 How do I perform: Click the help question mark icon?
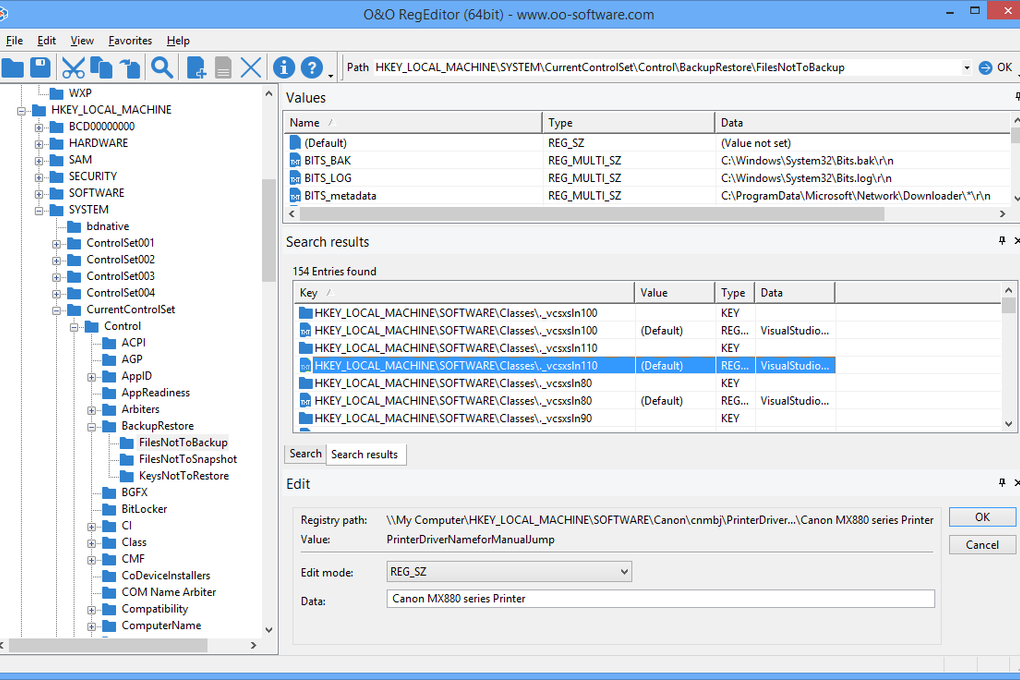[x=312, y=67]
